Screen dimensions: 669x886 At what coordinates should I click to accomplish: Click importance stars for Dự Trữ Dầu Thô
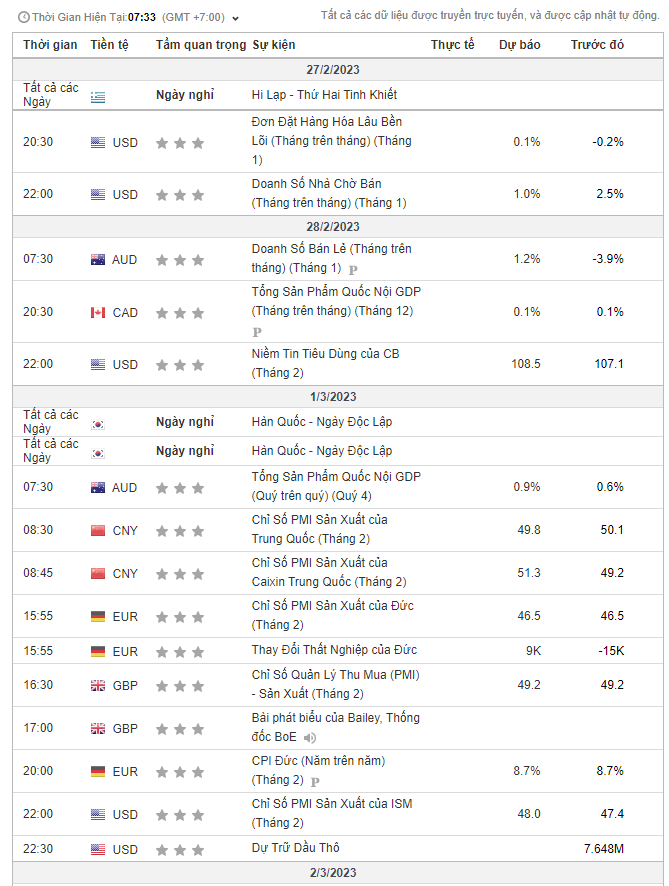180,849
